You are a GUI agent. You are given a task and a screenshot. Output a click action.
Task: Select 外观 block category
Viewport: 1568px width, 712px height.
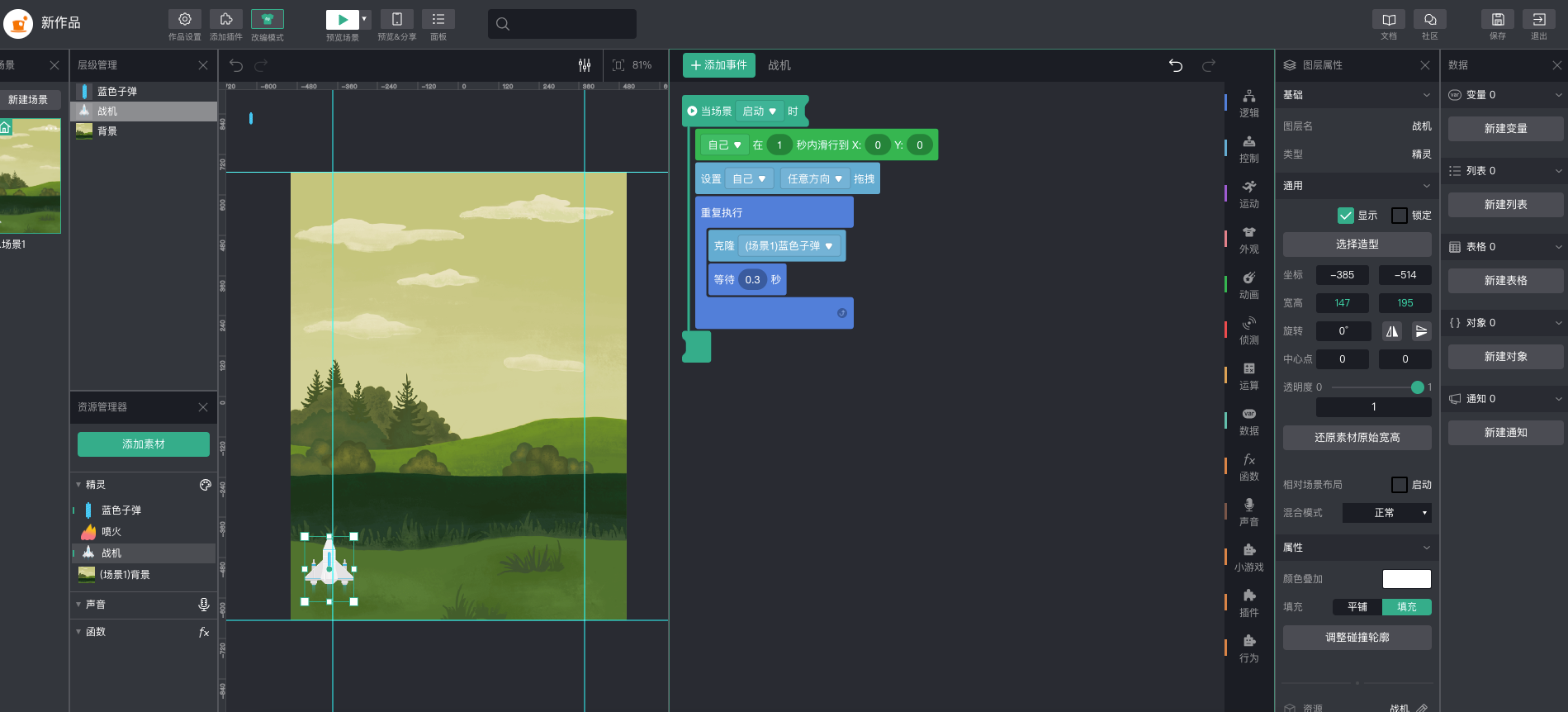click(1249, 240)
